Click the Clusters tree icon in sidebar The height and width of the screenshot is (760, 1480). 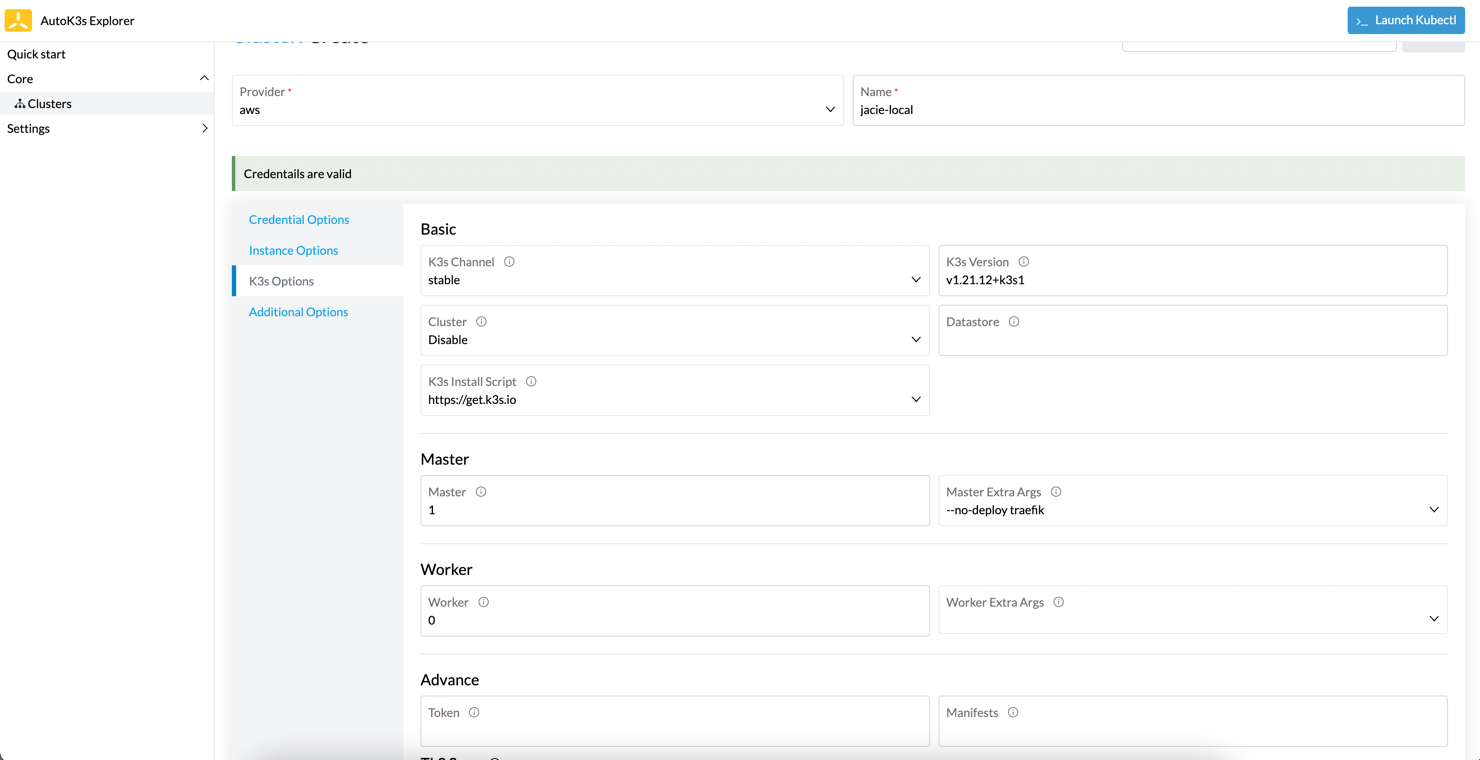coord(20,104)
